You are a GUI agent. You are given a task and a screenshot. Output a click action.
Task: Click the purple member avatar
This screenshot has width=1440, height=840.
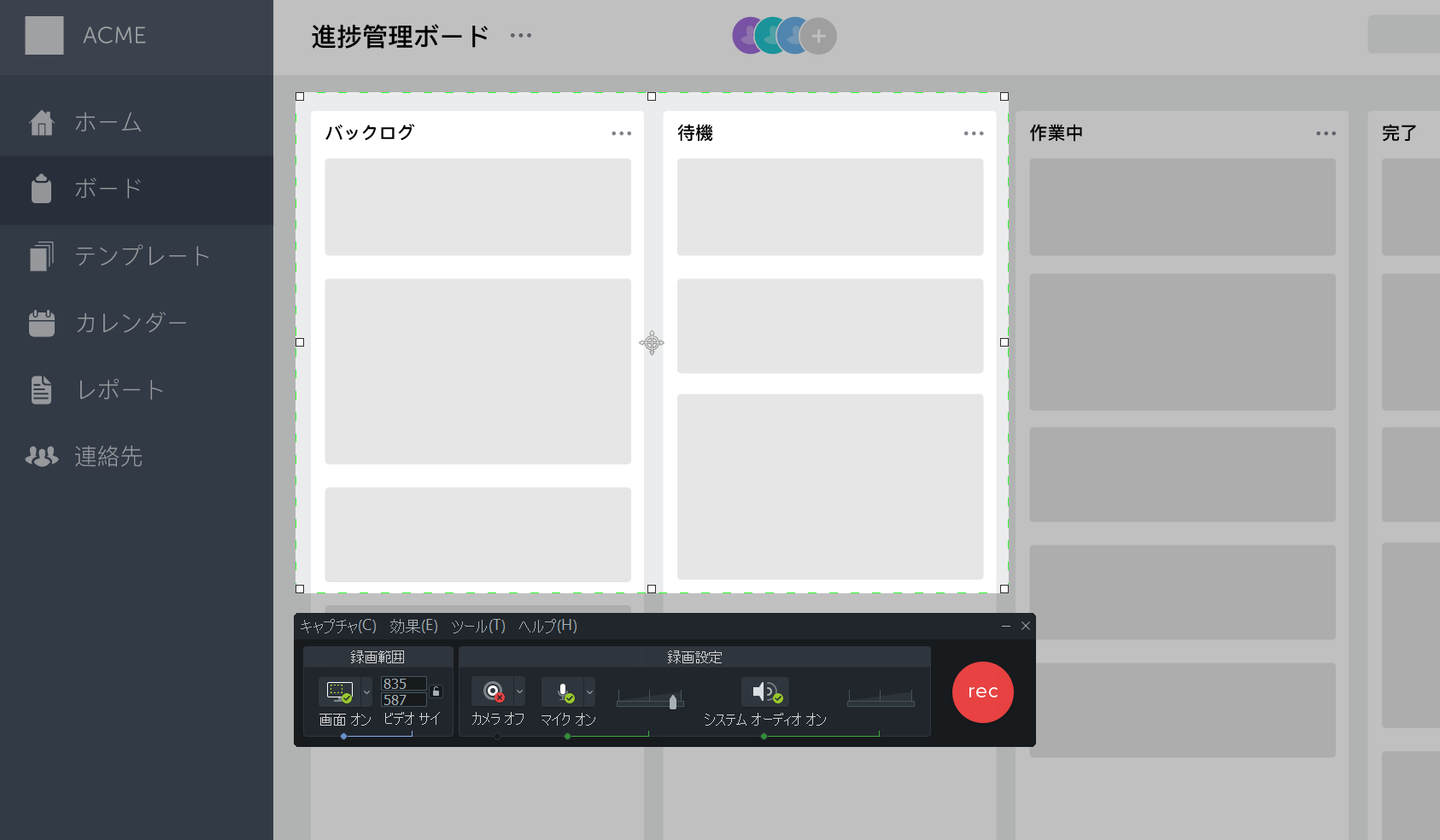[x=743, y=36]
